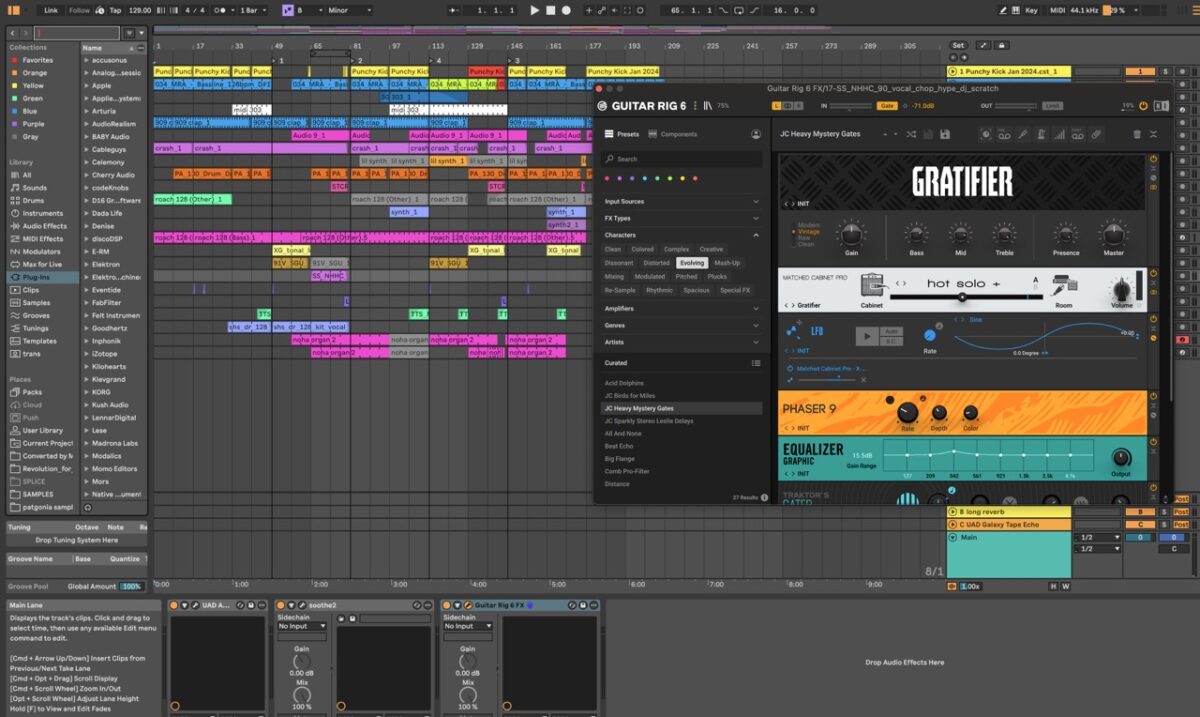Click the Guitar Rig preset search field
This screenshot has width=1200, height=717.
point(680,159)
